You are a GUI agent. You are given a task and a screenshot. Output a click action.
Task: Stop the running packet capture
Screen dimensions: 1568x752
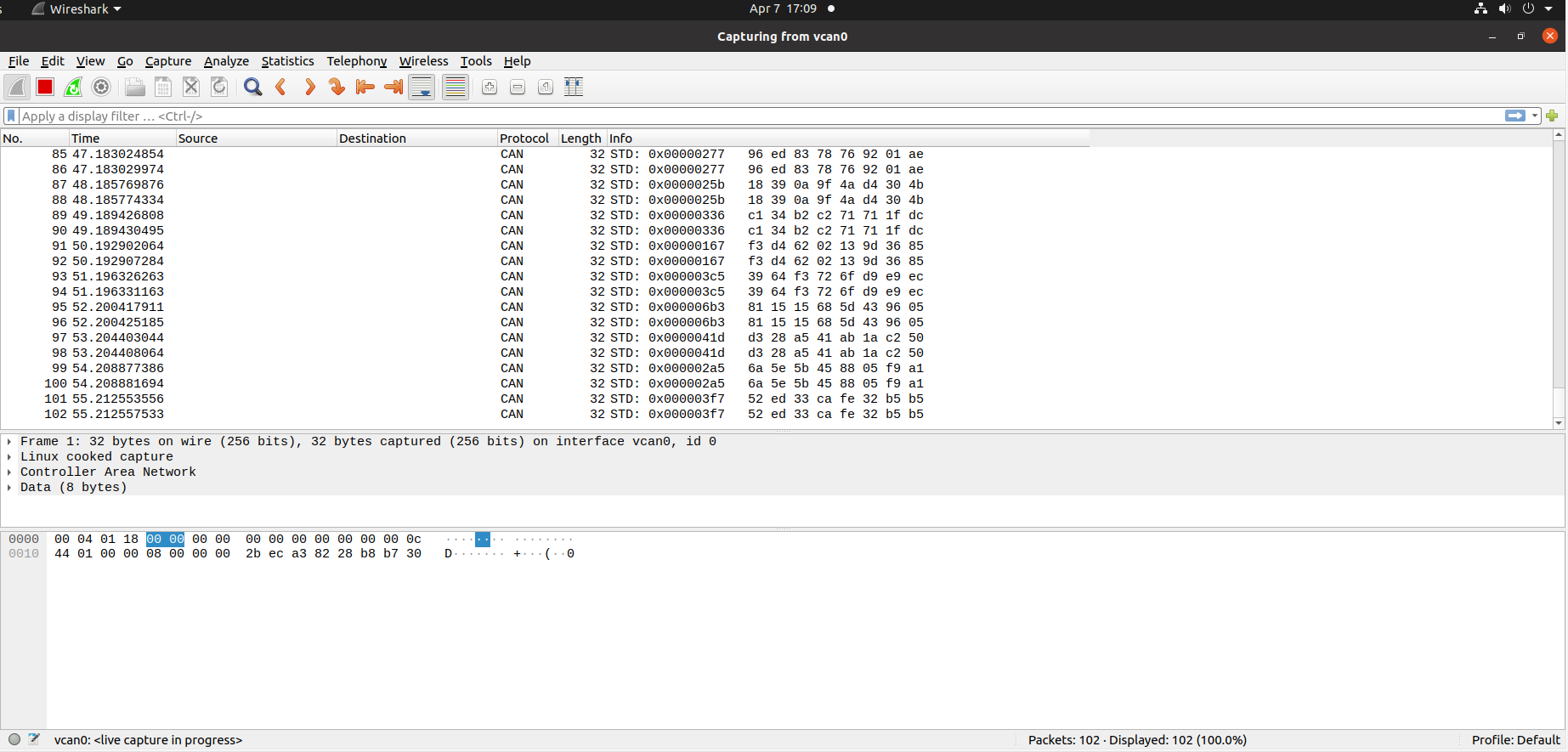click(x=45, y=87)
